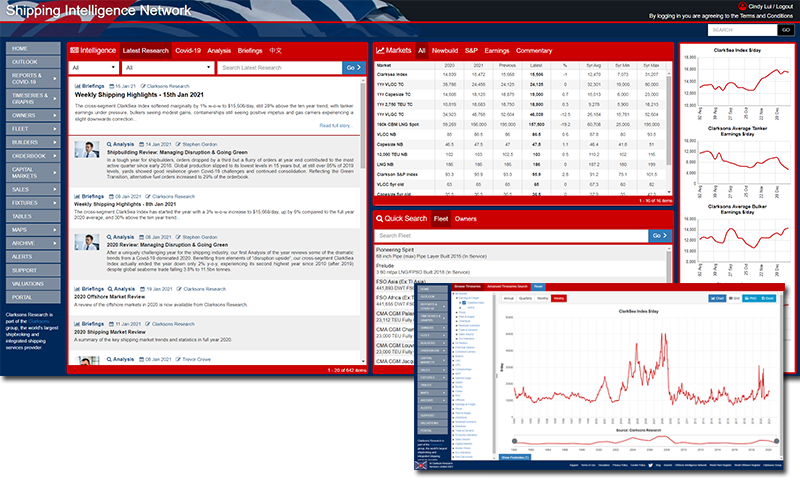Switch to the Commentary markets tab
Image resolution: width=800 pixels, height=480 pixels.
(534, 50)
